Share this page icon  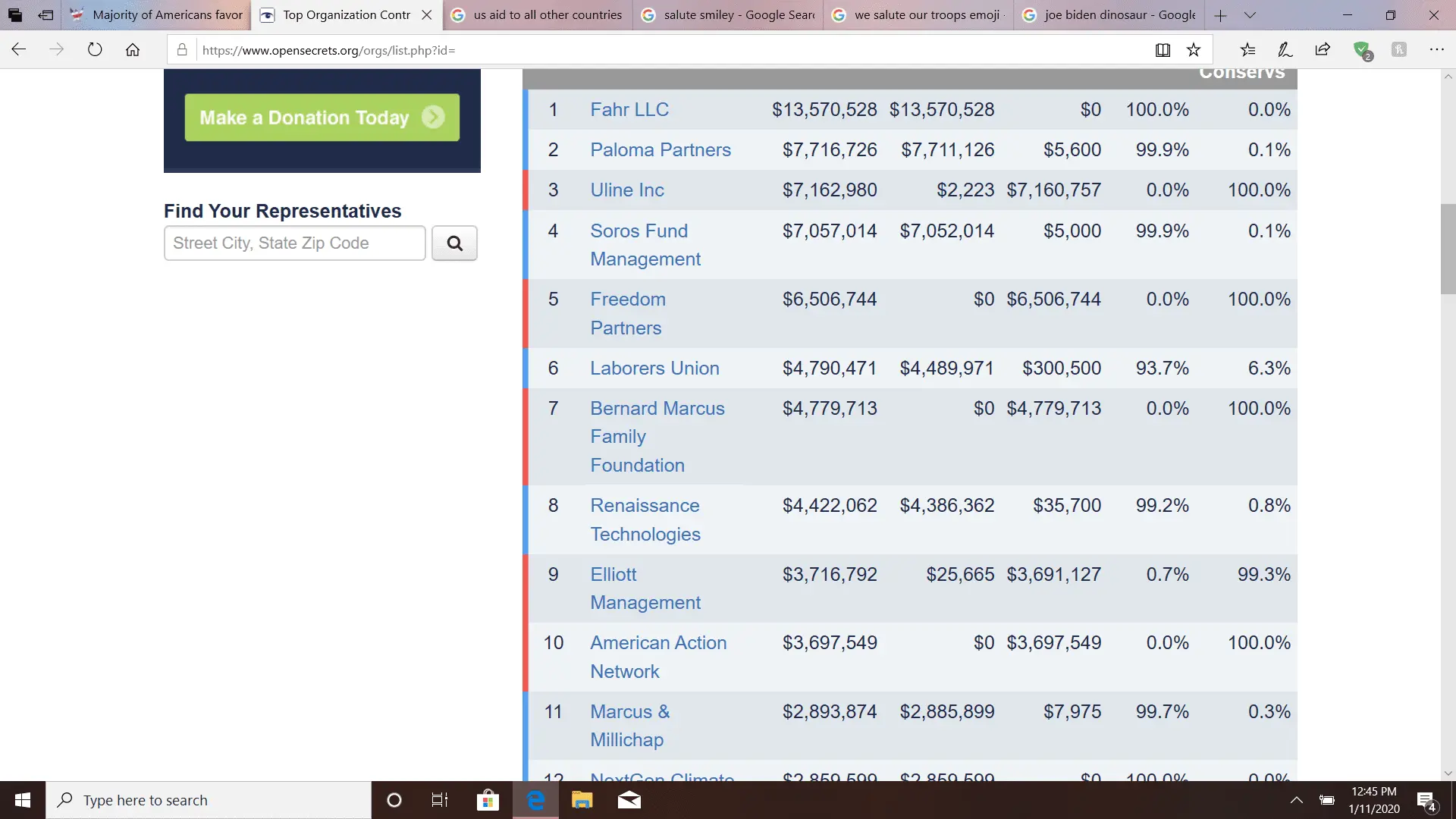pos(1323,50)
